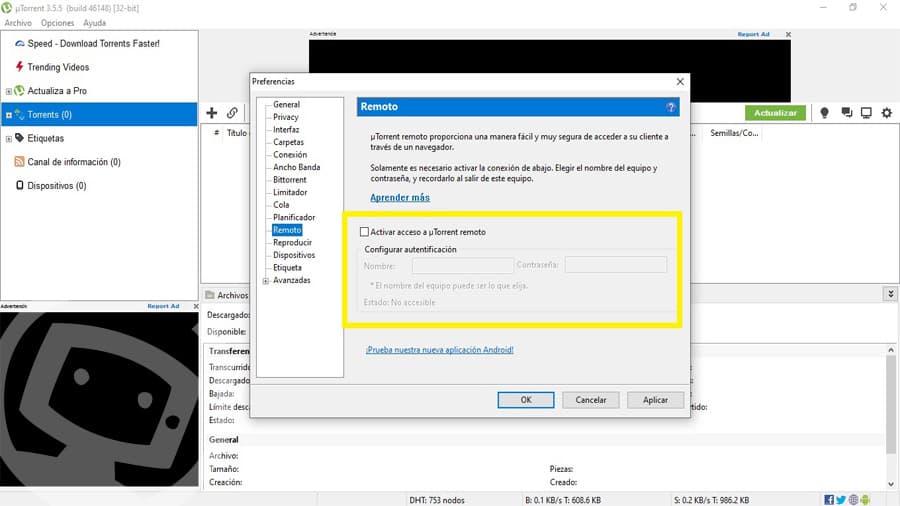Select Carpetas in preferences tree
The image size is (900, 506).
[x=288, y=142]
